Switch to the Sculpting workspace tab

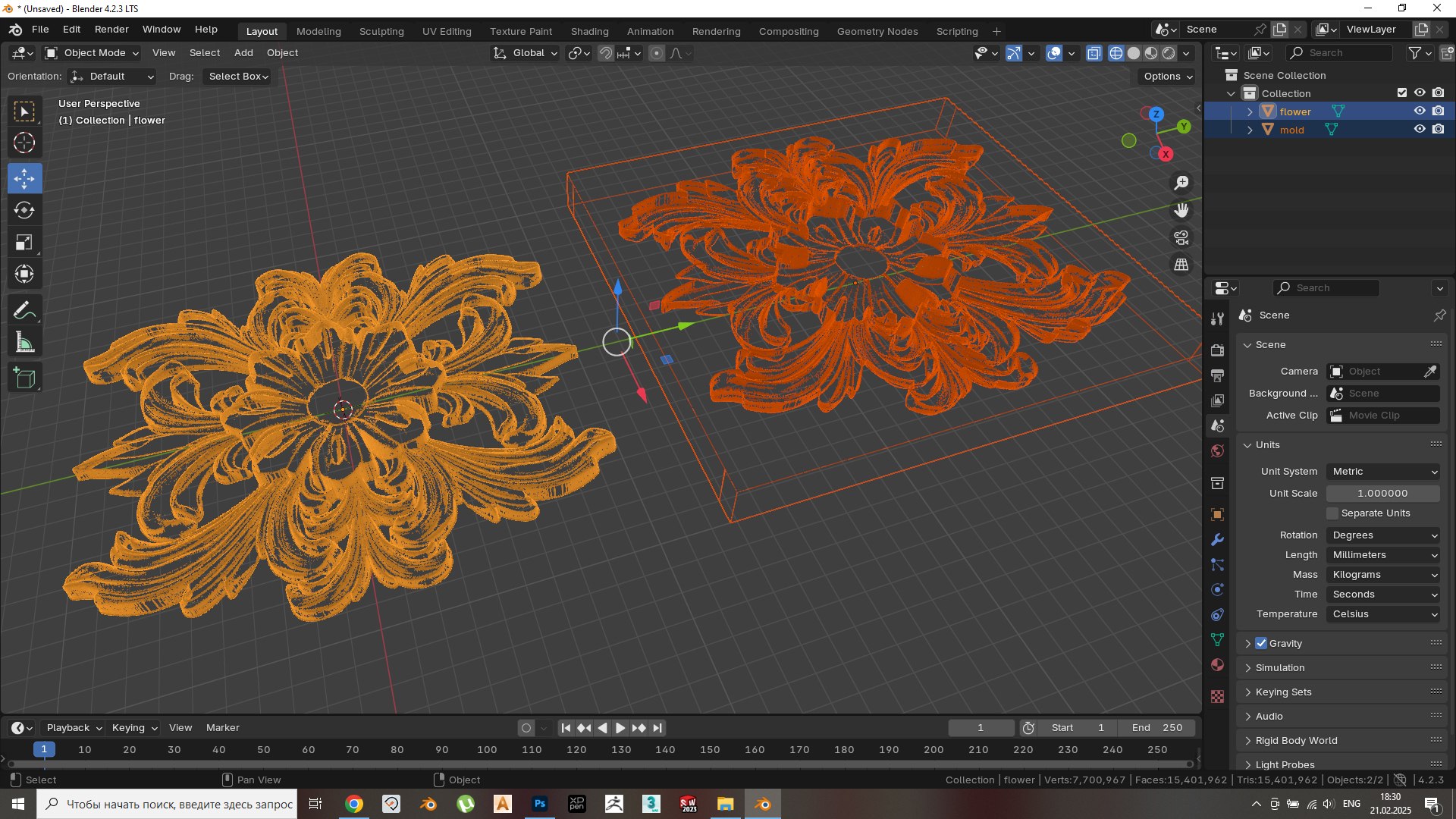click(381, 31)
